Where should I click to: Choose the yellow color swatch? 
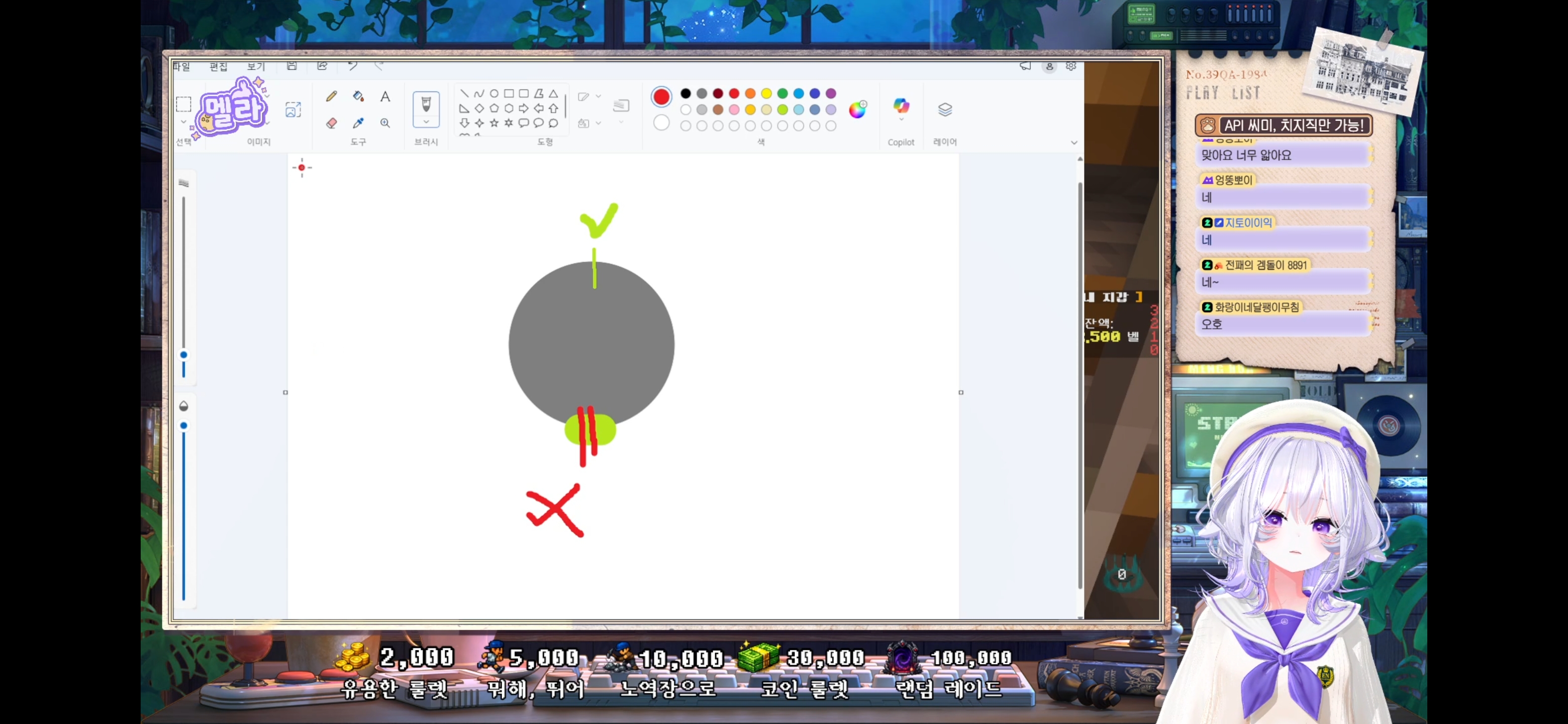(x=766, y=93)
